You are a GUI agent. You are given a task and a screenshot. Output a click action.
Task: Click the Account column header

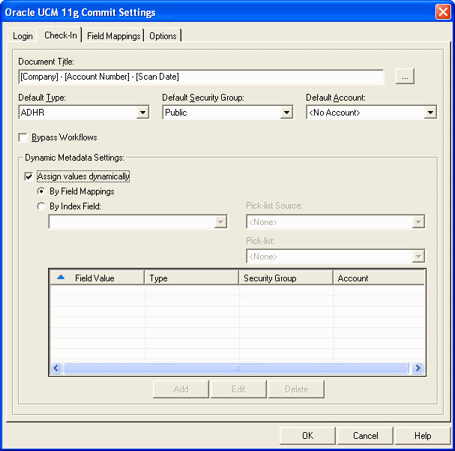click(379, 278)
